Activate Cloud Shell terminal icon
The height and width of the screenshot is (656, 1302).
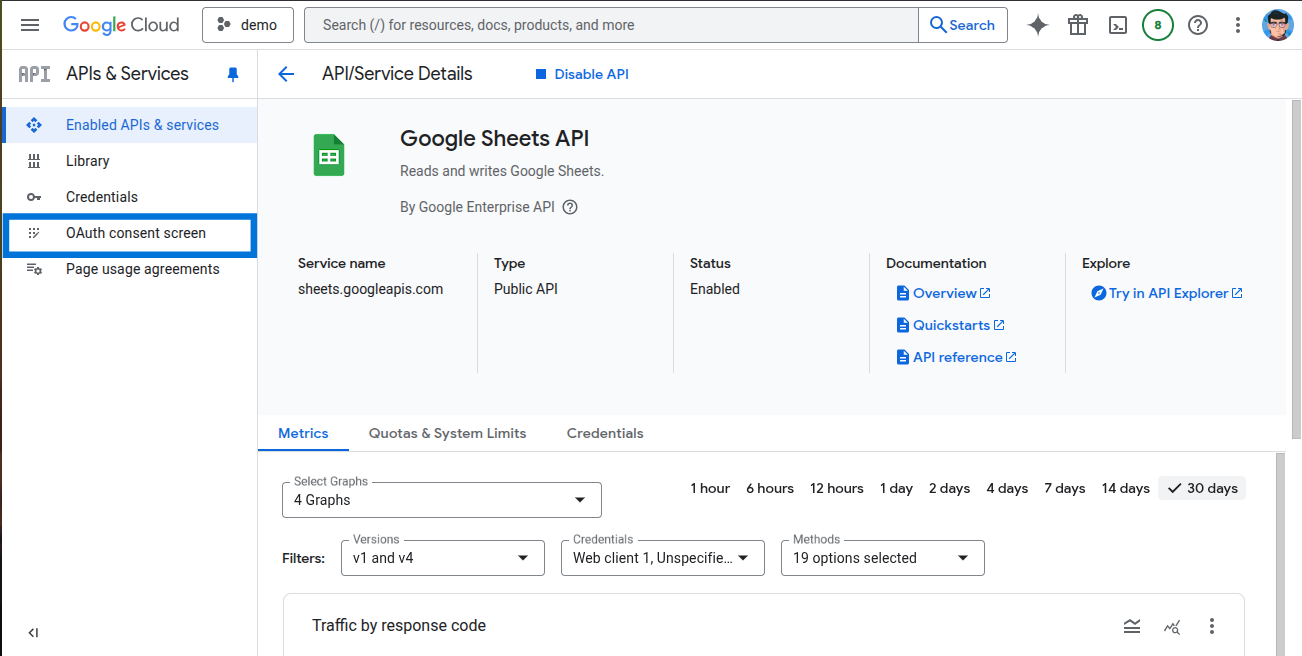[1120, 25]
